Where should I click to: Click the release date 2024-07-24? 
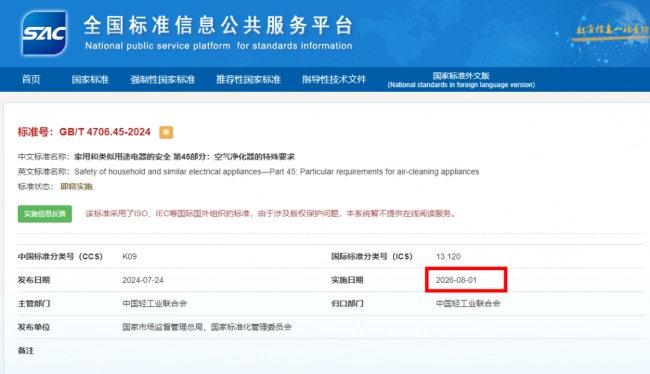click(143, 280)
